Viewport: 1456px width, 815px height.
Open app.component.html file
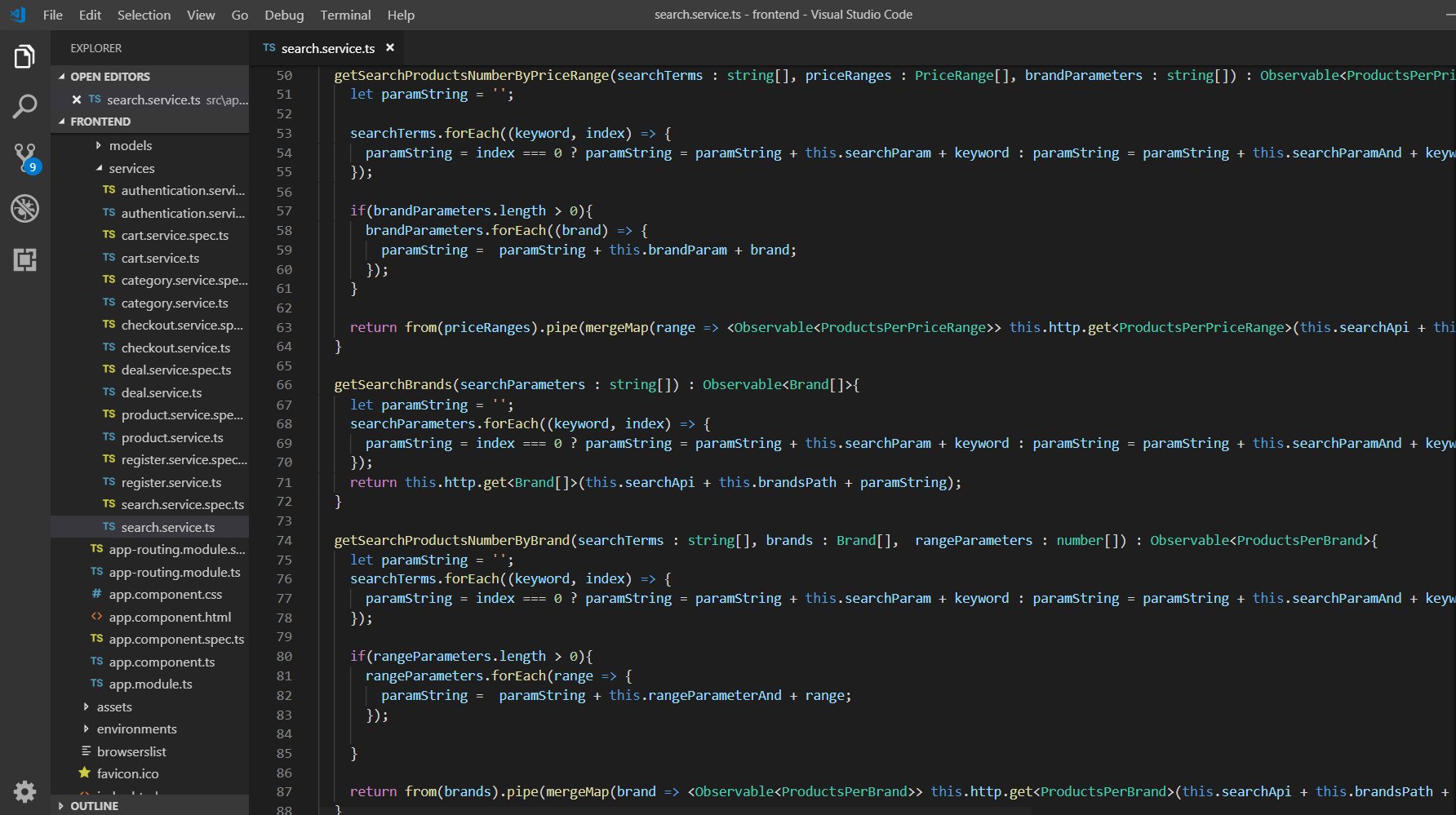[x=170, y=617]
